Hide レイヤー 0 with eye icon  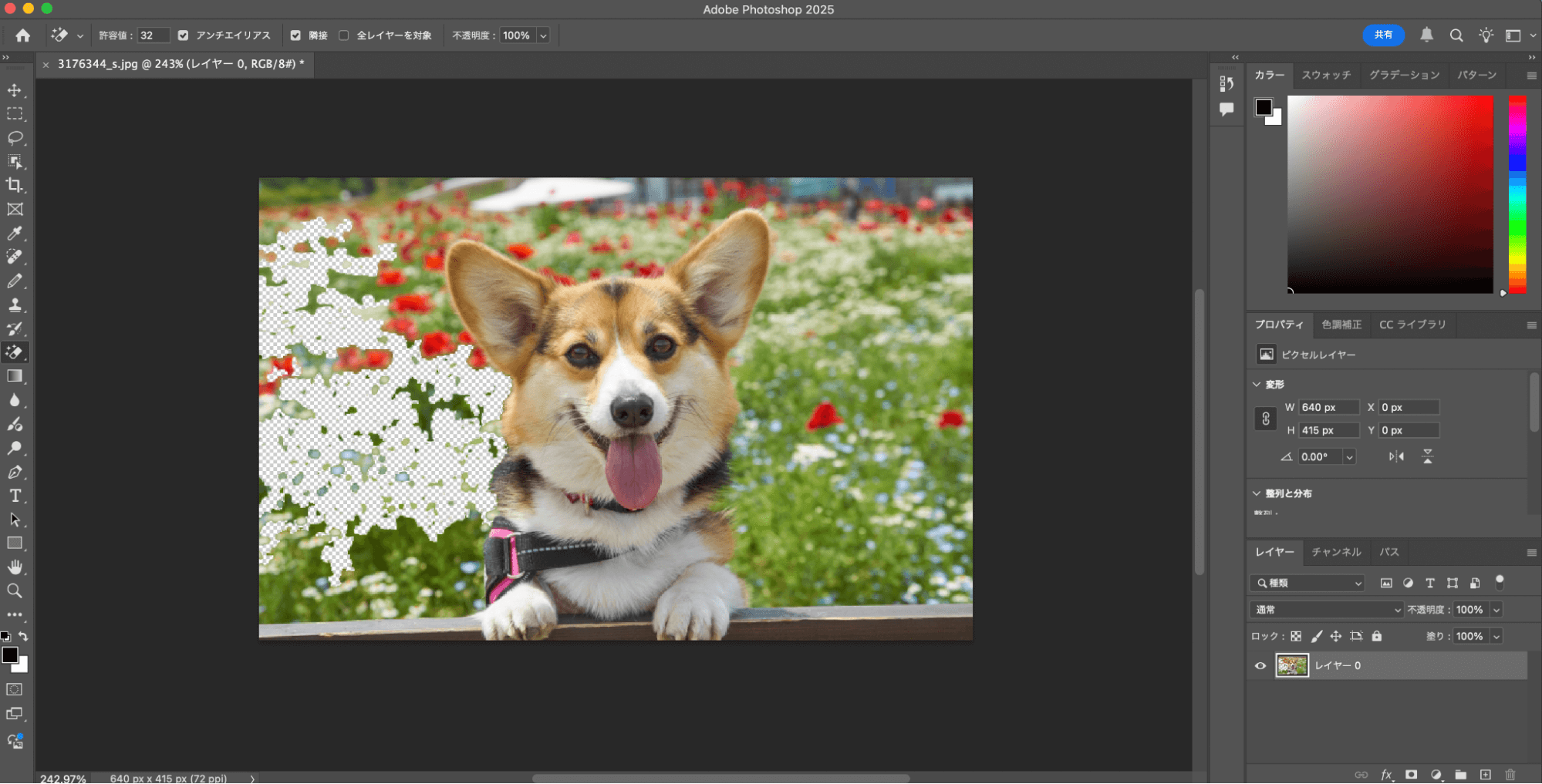click(1260, 666)
